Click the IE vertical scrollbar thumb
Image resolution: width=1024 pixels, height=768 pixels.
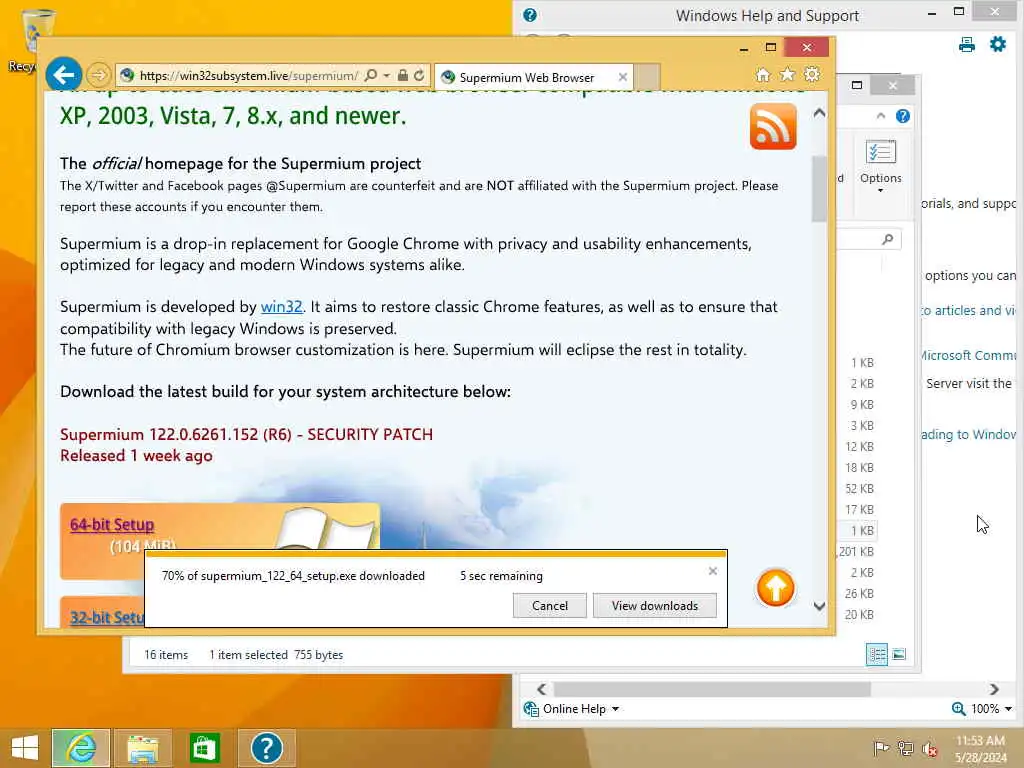coord(819,189)
